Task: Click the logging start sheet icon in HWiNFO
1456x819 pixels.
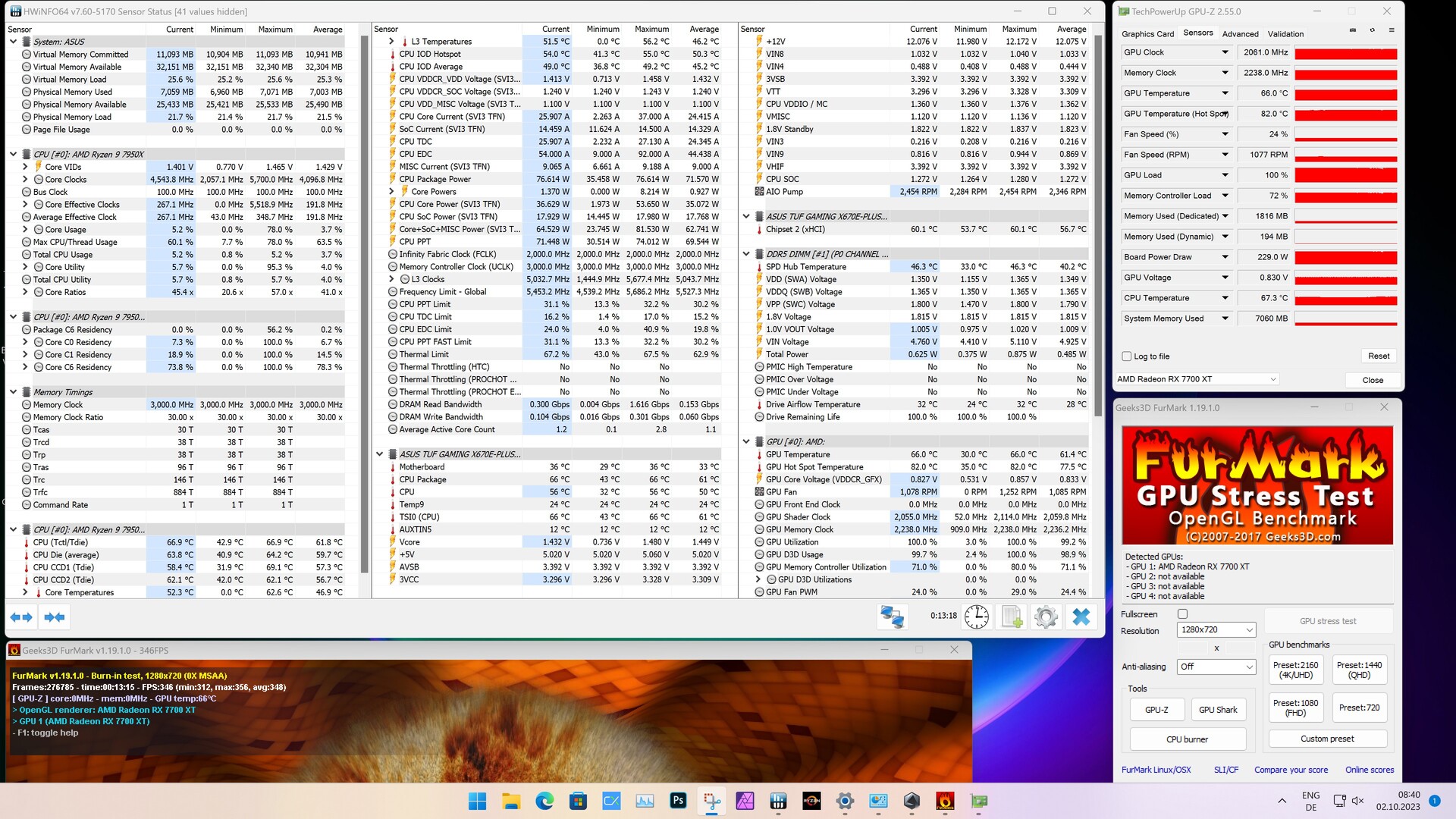Action: 1012,617
